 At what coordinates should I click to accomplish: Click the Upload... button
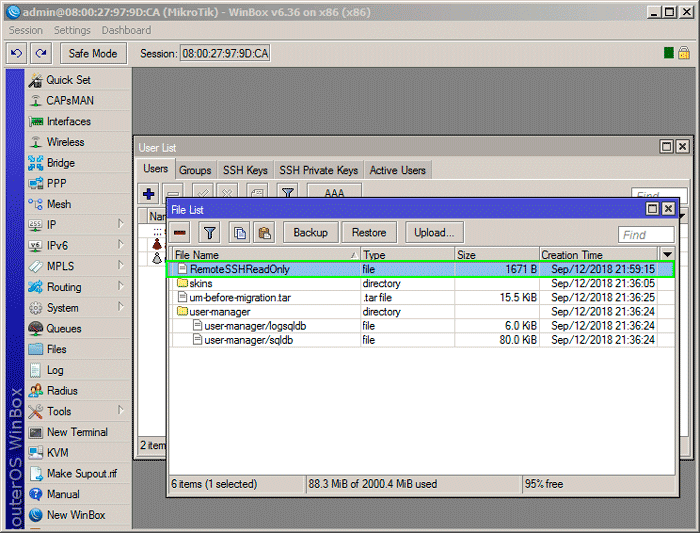tap(433, 232)
